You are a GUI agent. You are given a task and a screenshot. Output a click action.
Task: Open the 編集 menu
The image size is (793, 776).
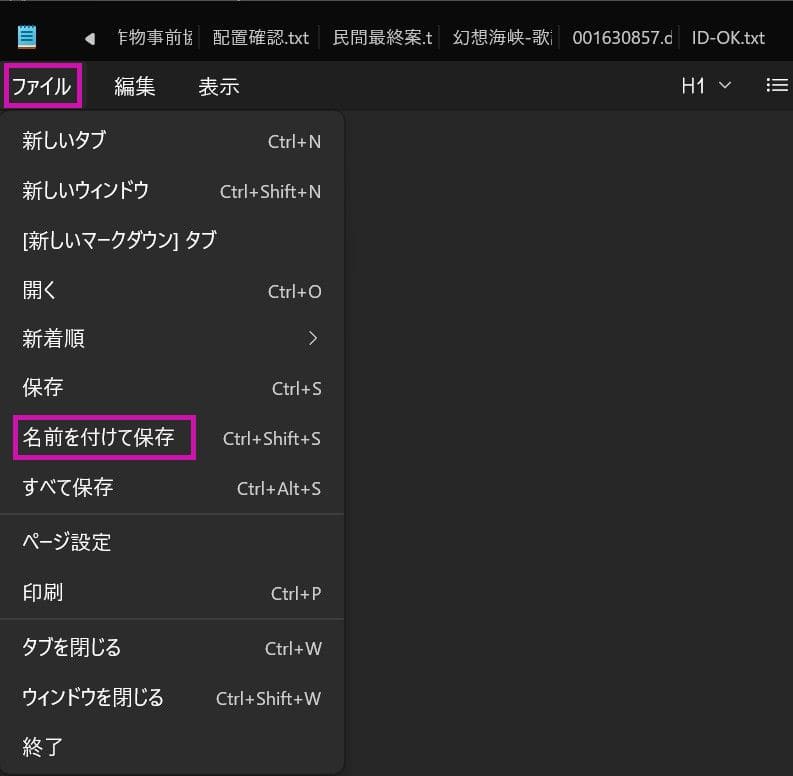134,86
